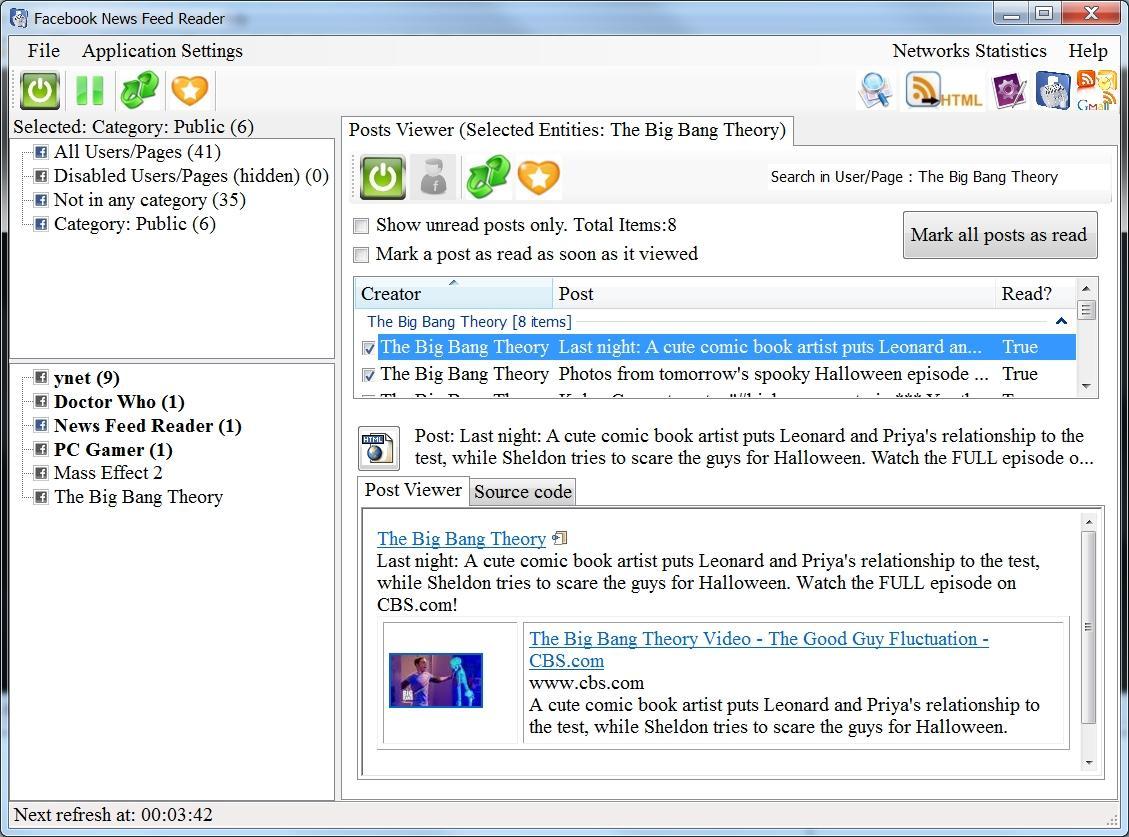Image resolution: width=1129 pixels, height=837 pixels.
Task: Click the RSS Gmail icon
Action: (1097, 90)
